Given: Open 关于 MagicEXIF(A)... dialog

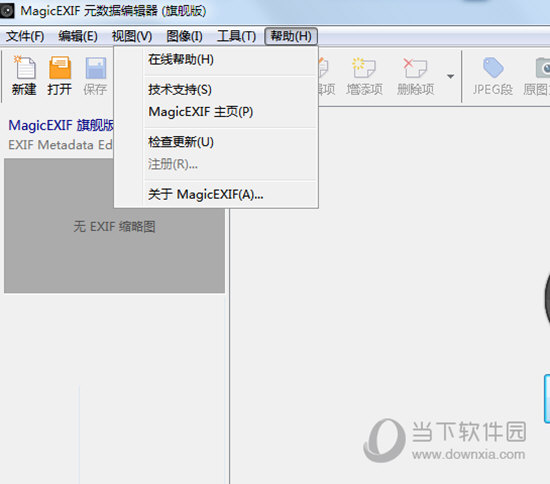Looking at the screenshot, I should pos(216,194).
